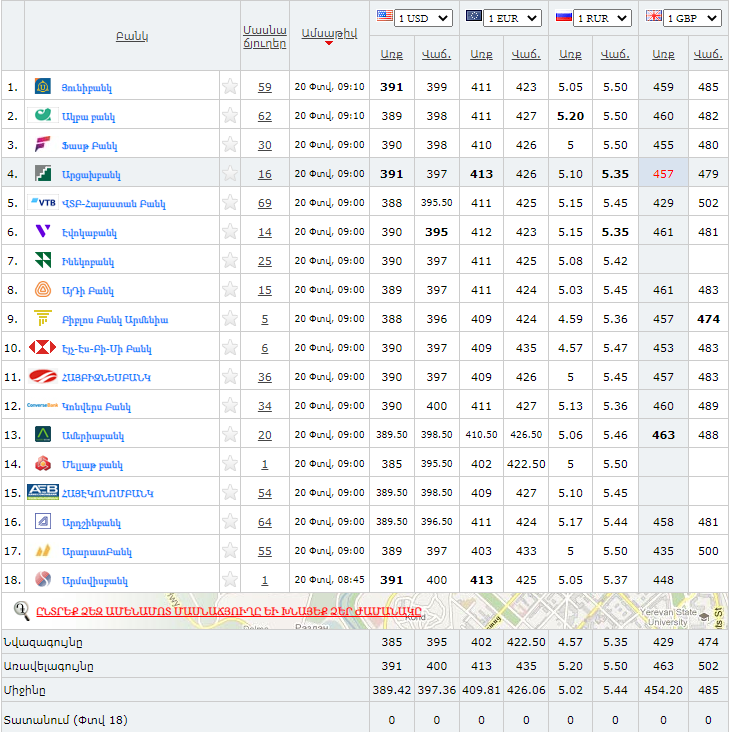The image size is (729, 732).
Task: Open the 1 EUR currency dropdown
Action: (513, 18)
